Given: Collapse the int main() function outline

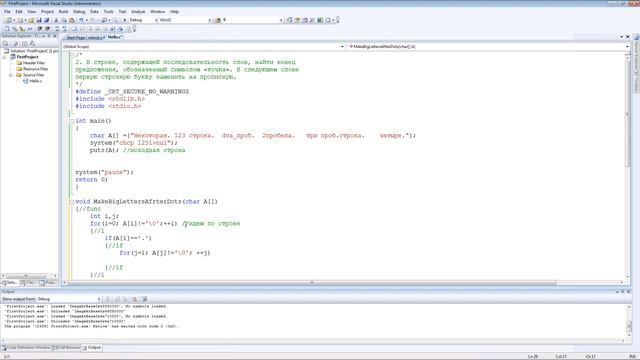Looking at the screenshot, I should pos(71,121).
